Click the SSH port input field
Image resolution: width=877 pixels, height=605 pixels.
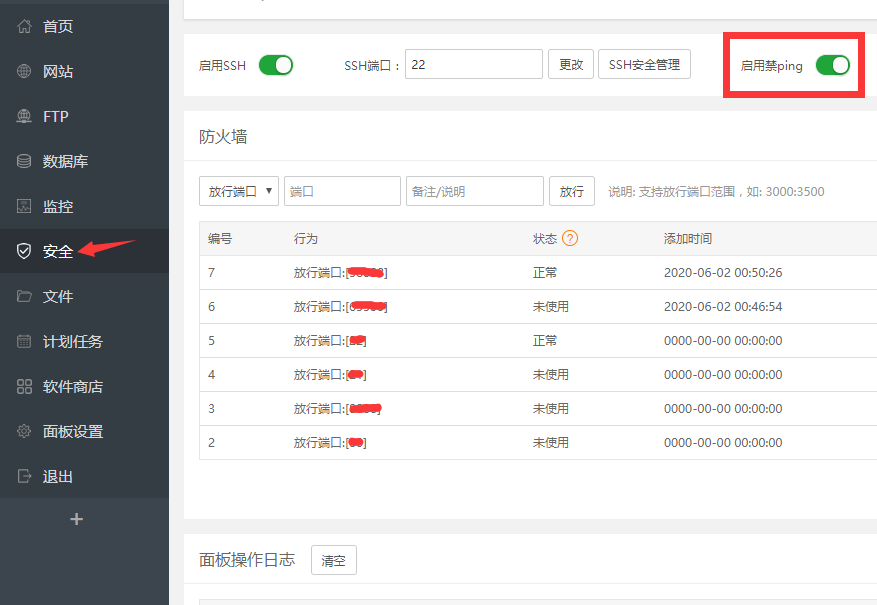tap(473, 63)
